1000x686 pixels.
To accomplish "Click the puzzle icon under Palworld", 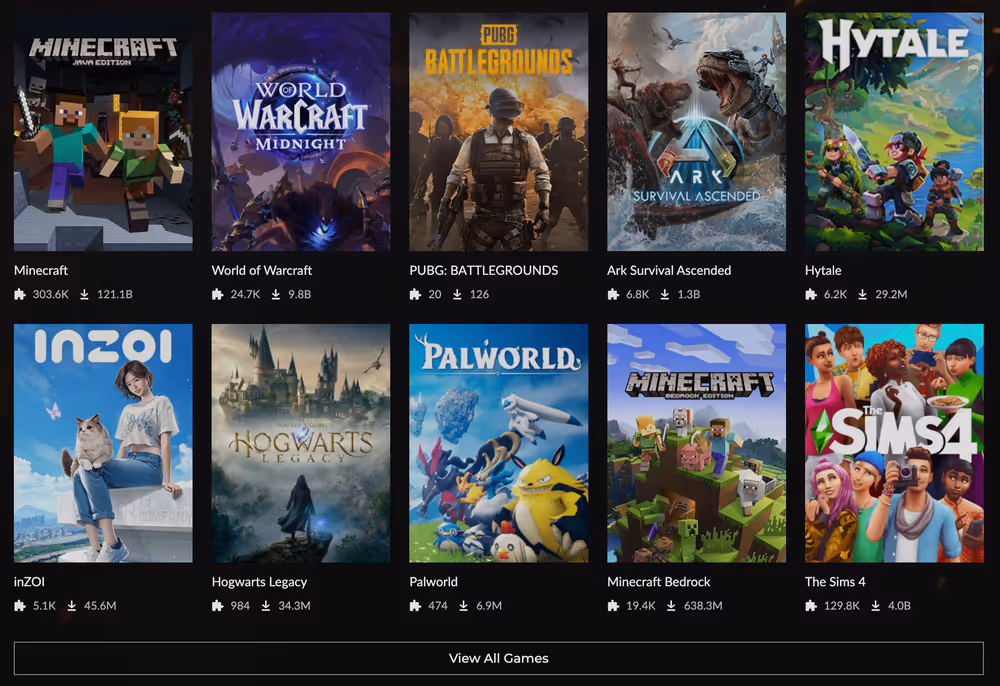I will [x=415, y=606].
